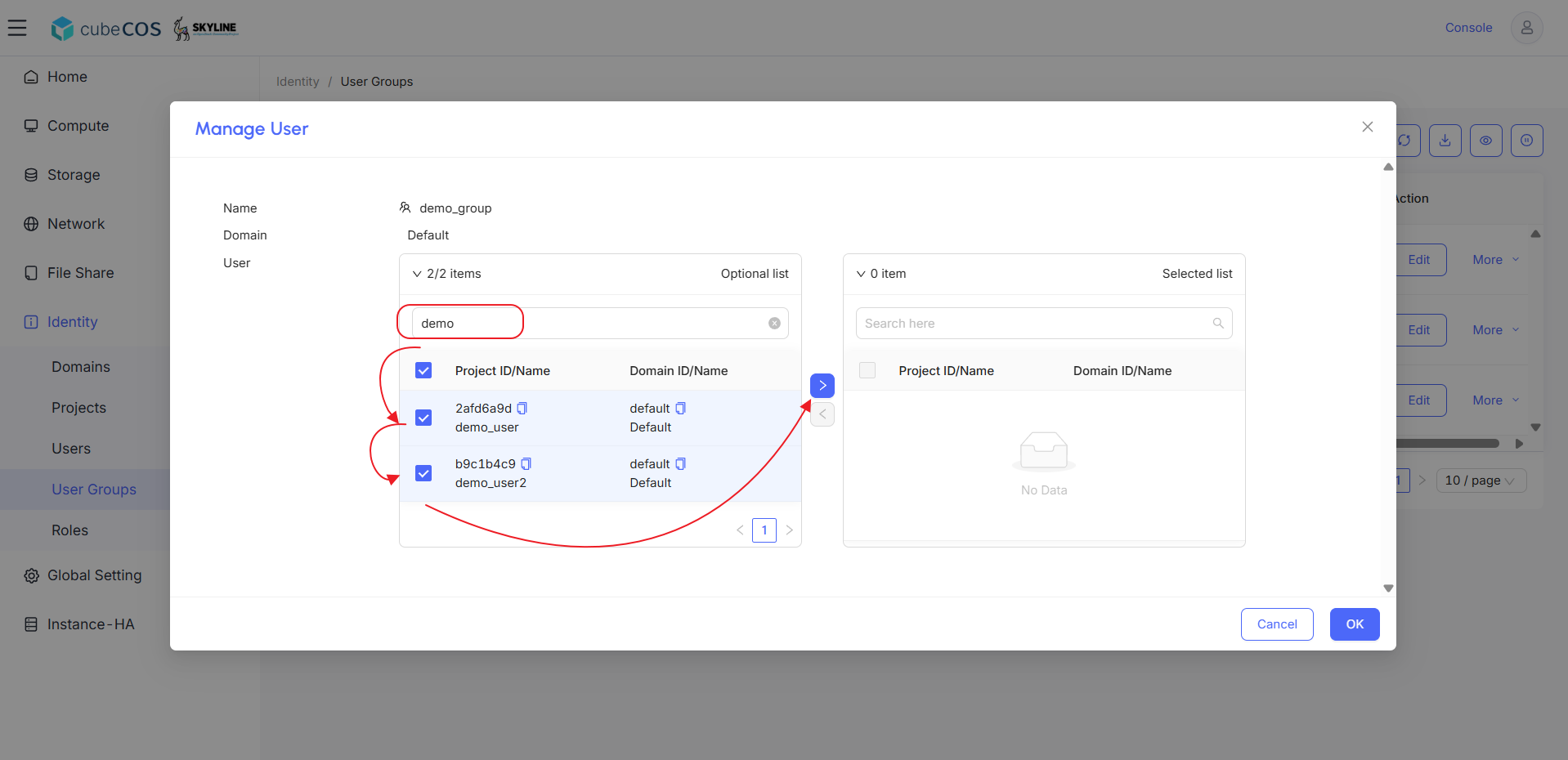This screenshot has height=760, width=1568.
Task: Move checked users to Selected list
Action: pyautogui.click(x=822, y=386)
